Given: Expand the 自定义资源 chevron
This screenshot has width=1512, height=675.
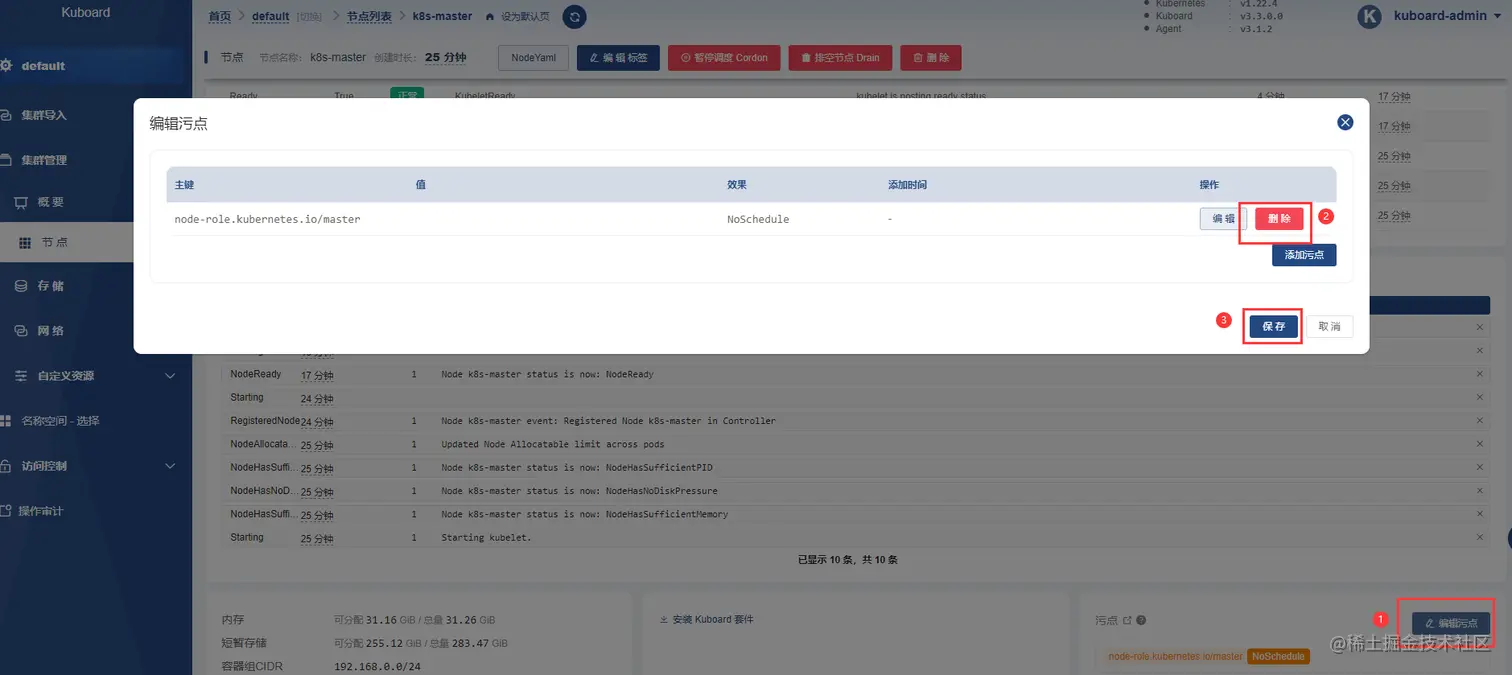Looking at the screenshot, I should [170, 376].
